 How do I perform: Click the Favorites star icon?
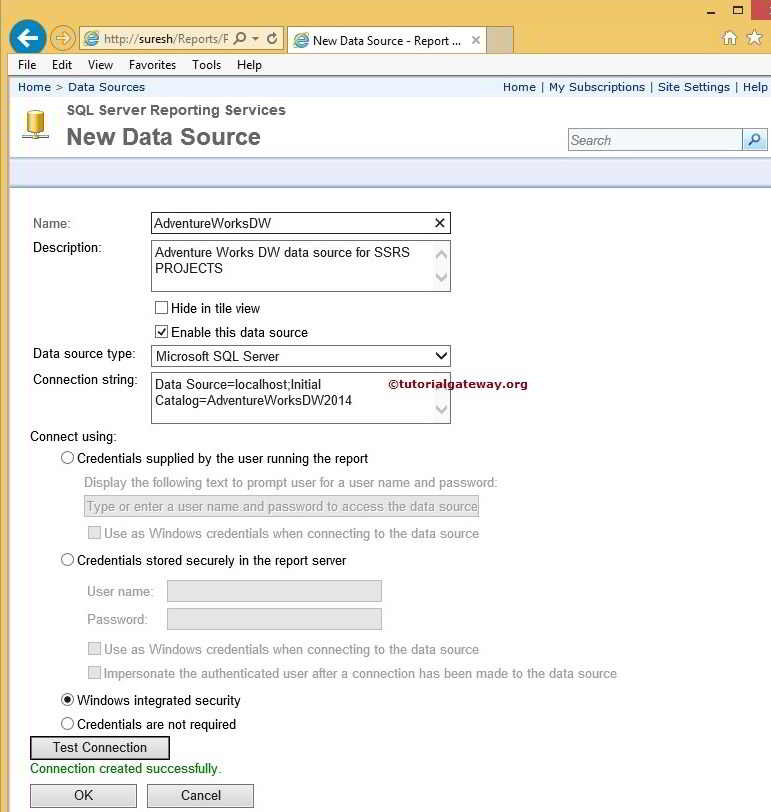(x=755, y=37)
